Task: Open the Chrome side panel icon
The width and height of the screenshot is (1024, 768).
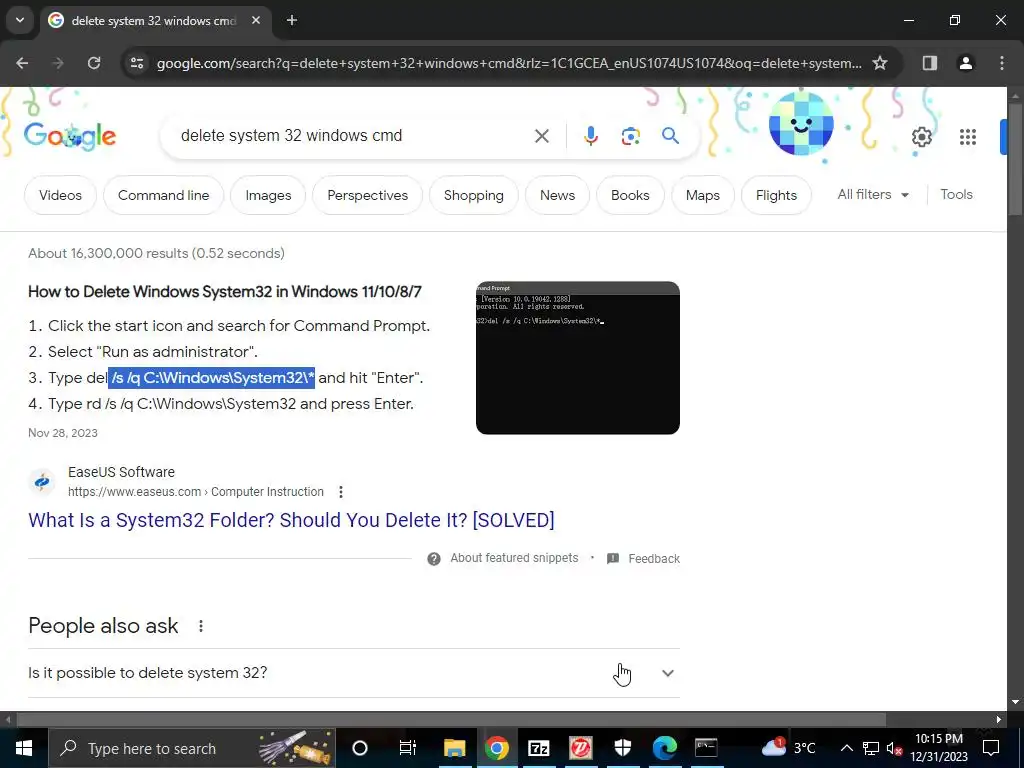Action: point(929,63)
